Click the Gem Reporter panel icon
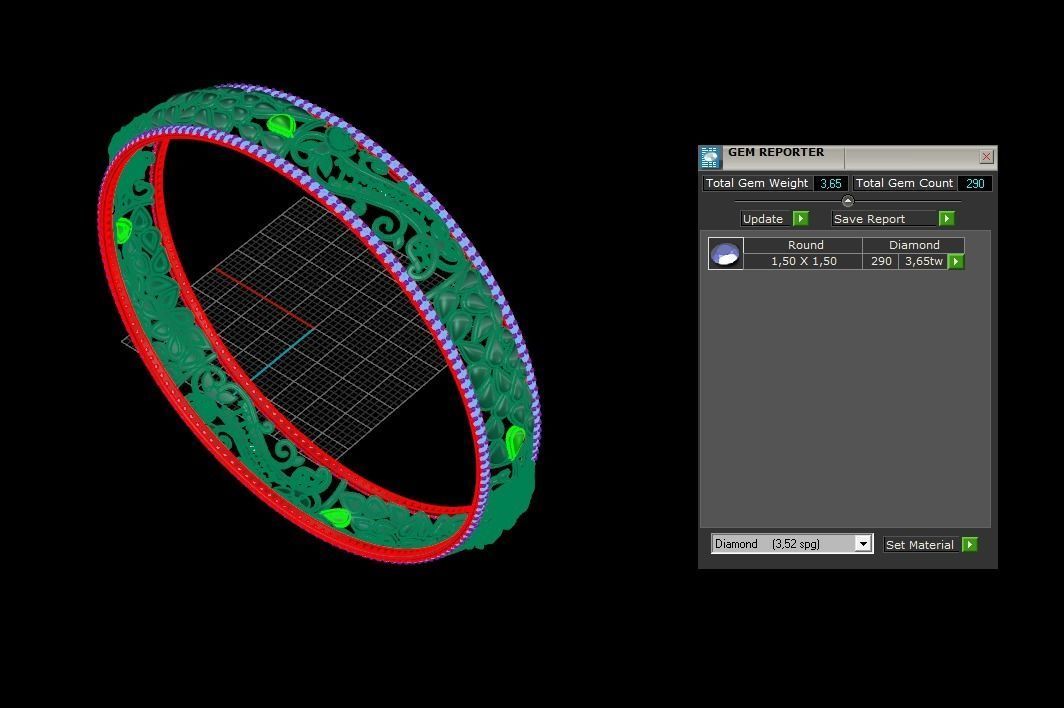 pos(710,157)
